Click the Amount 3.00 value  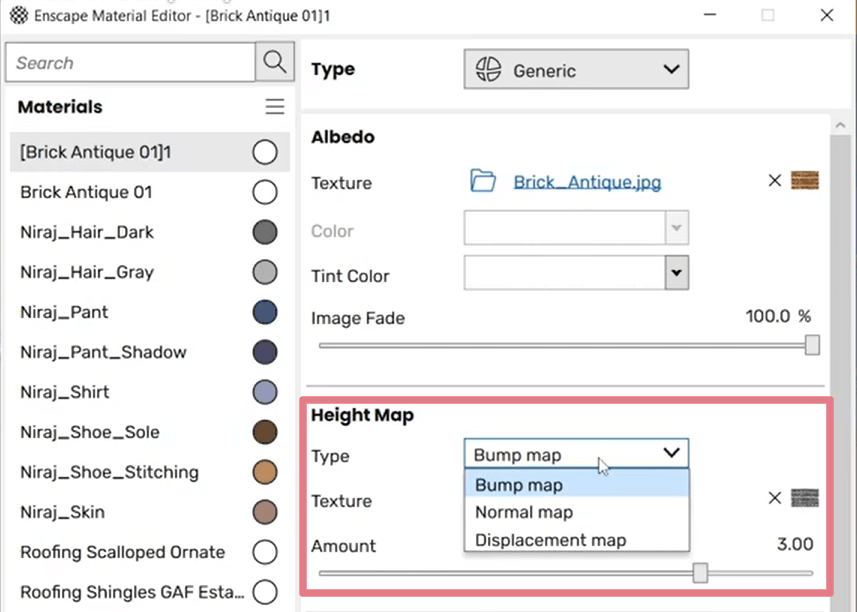[x=795, y=544]
